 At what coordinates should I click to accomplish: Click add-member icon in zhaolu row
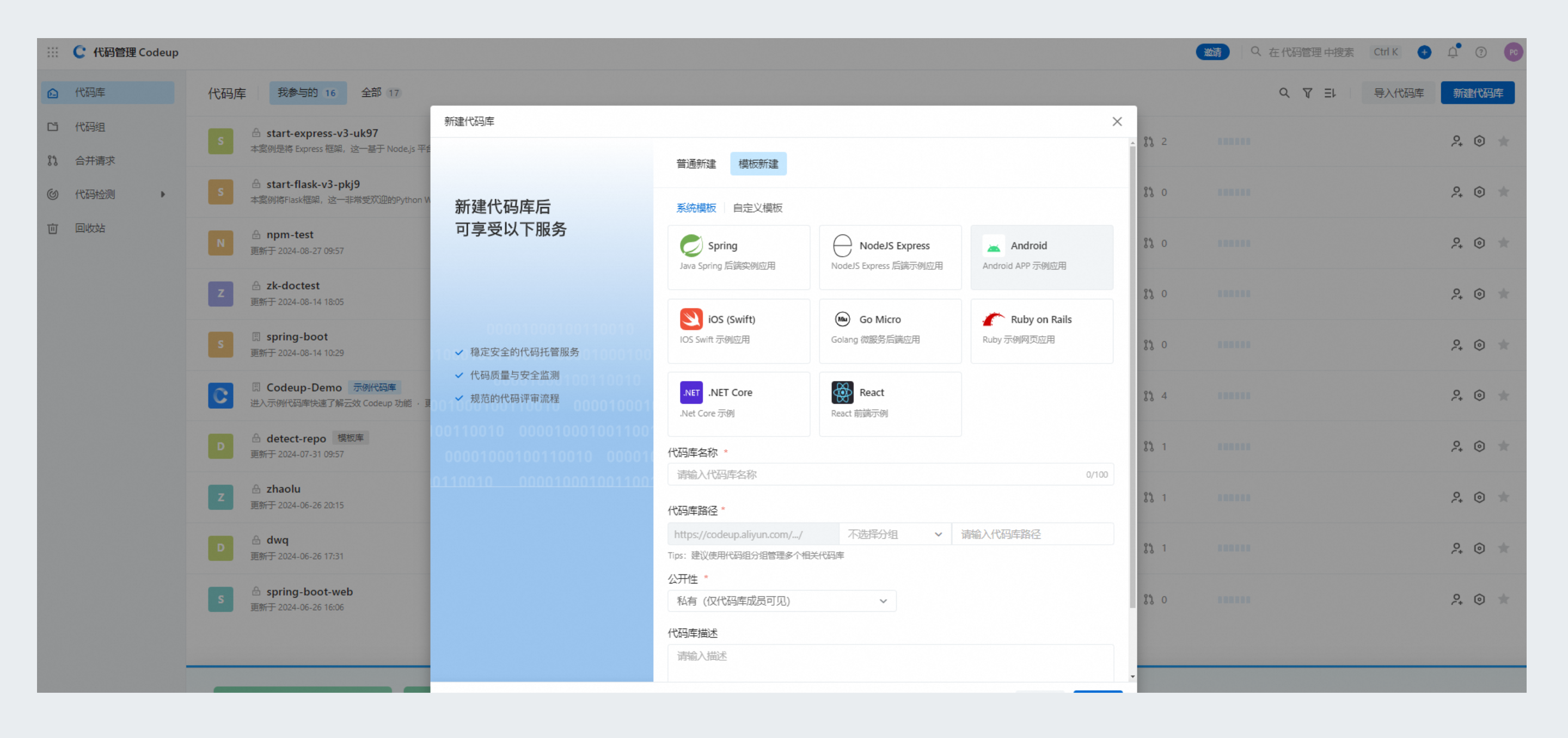click(x=1456, y=497)
